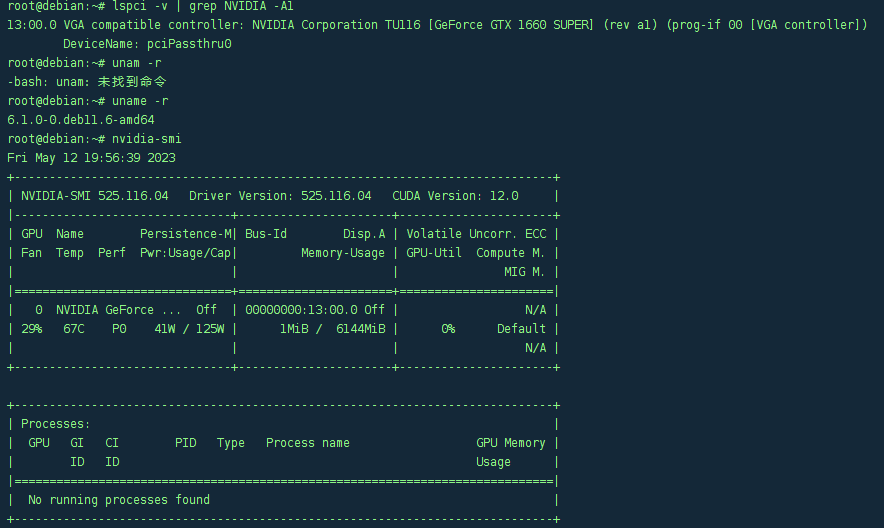Click the Bus-Id value 00000000:13:00.0
The width and height of the screenshot is (884, 528).
tap(301, 310)
